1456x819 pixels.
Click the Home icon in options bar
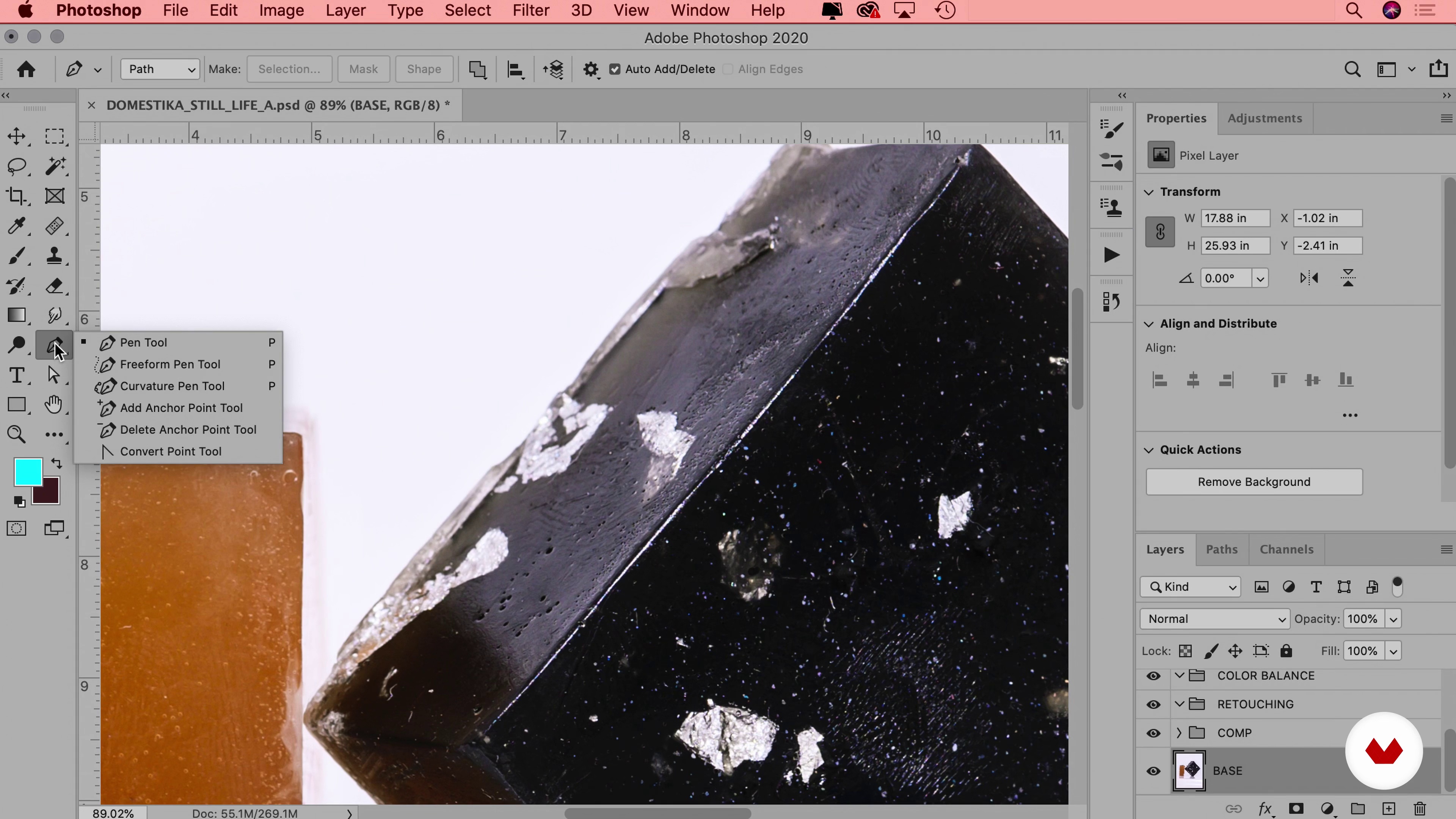click(26, 69)
